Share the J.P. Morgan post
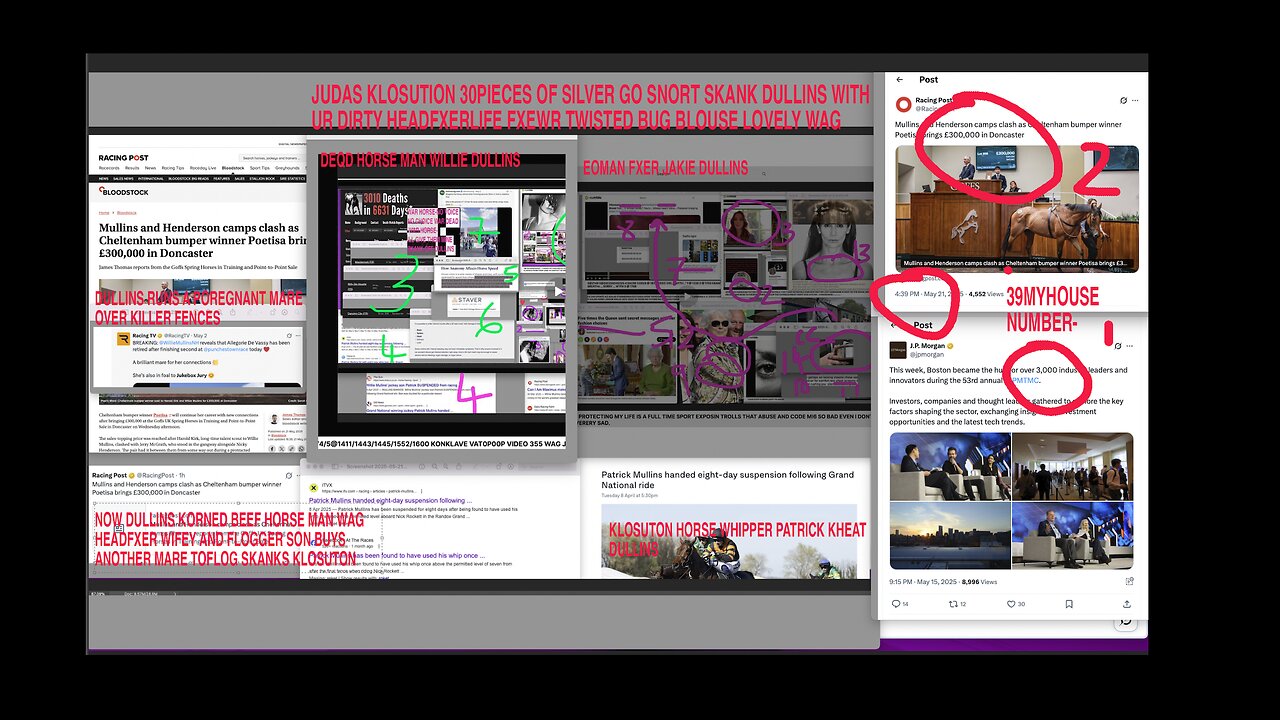This screenshot has height=720, width=1280. [x=1127, y=604]
